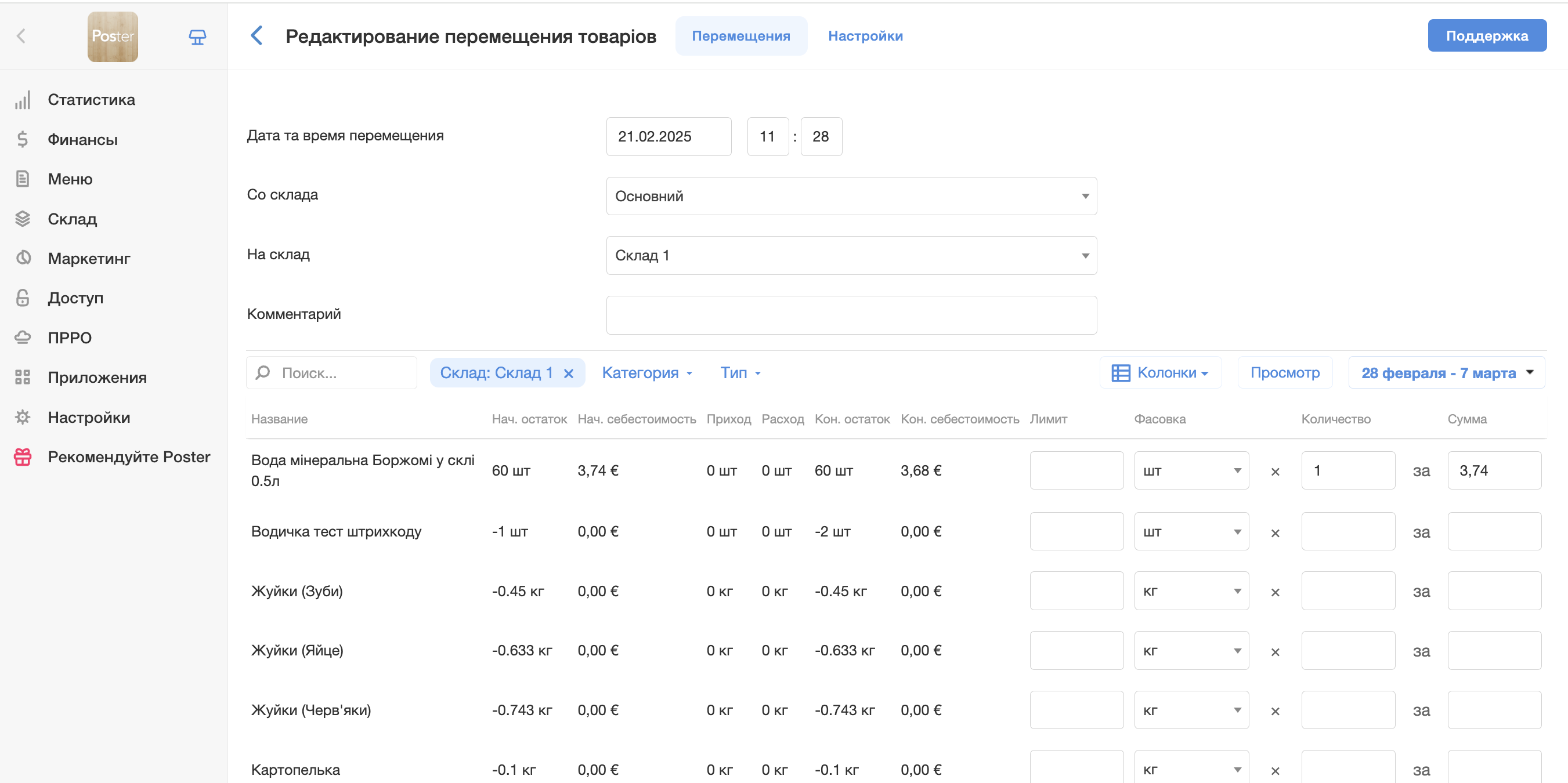Click the Название column header

pyautogui.click(x=279, y=419)
